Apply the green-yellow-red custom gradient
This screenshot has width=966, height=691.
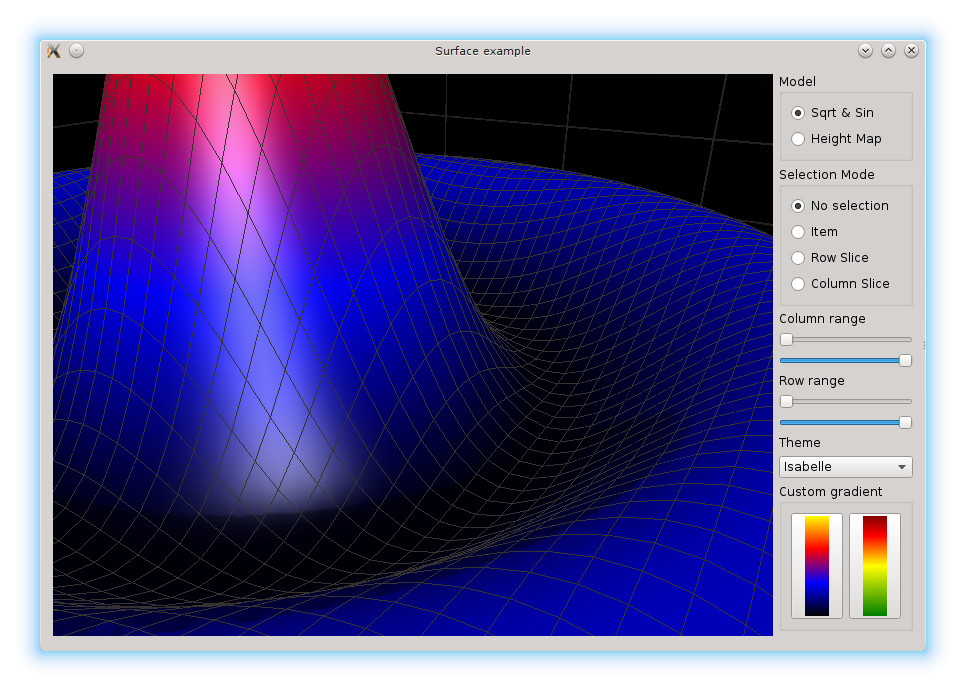tap(875, 566)
